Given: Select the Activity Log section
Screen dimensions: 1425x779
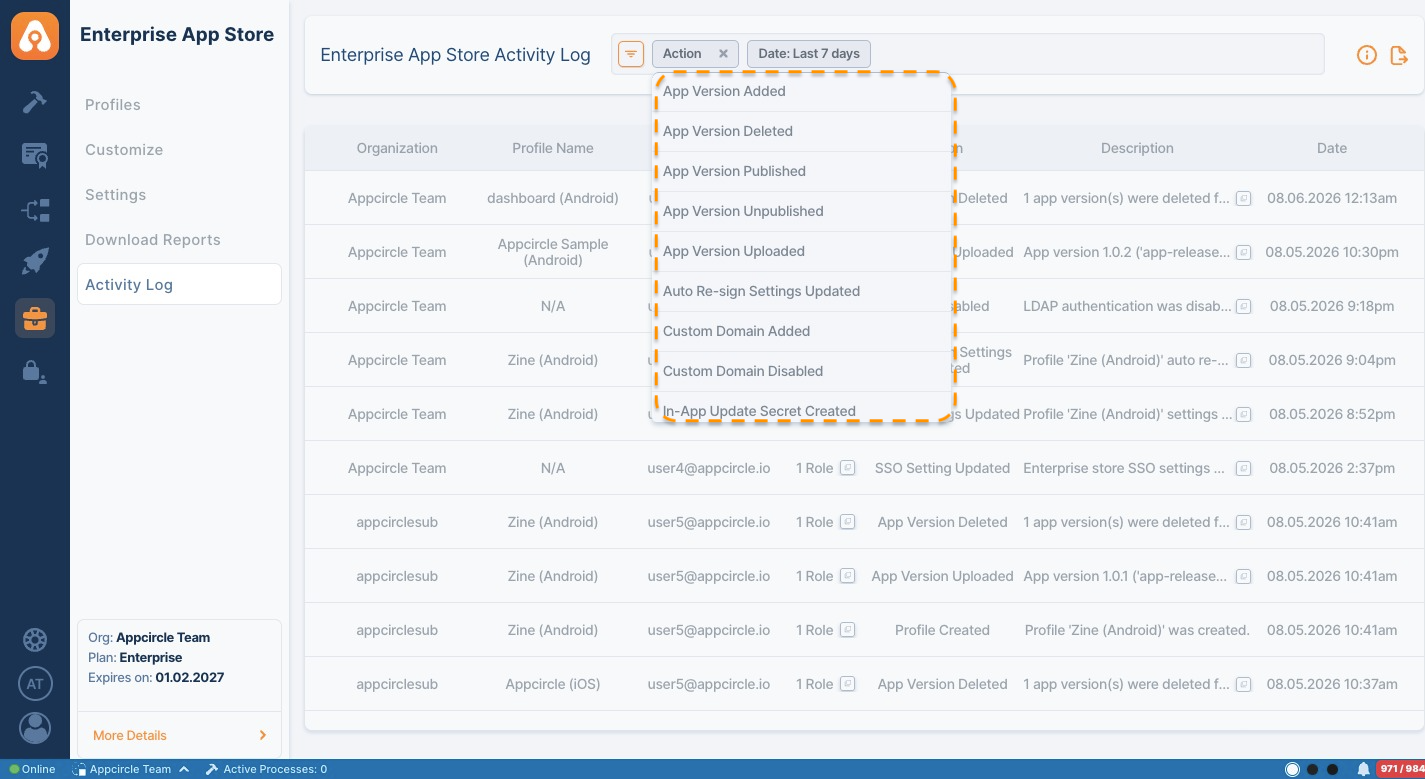Looking at the screenshot, I should pos(179,285).
